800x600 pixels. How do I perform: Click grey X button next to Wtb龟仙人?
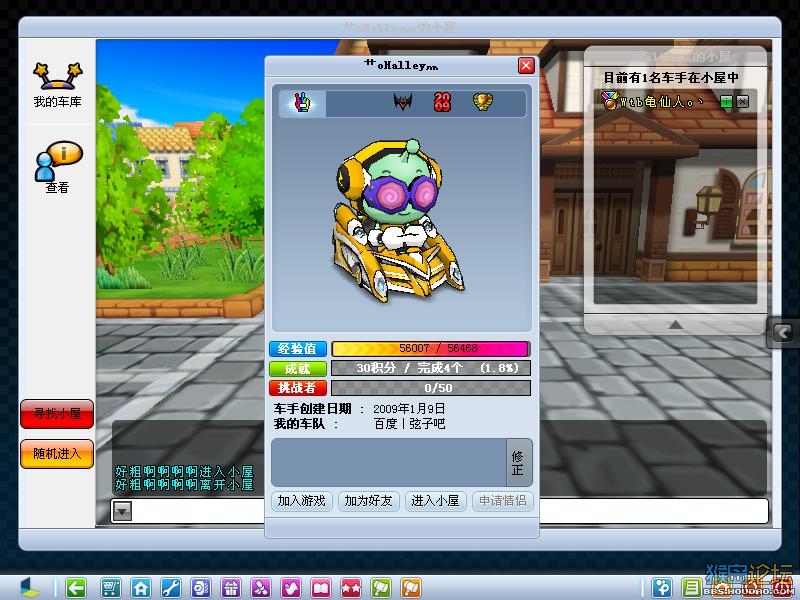[x=742, y=102]
